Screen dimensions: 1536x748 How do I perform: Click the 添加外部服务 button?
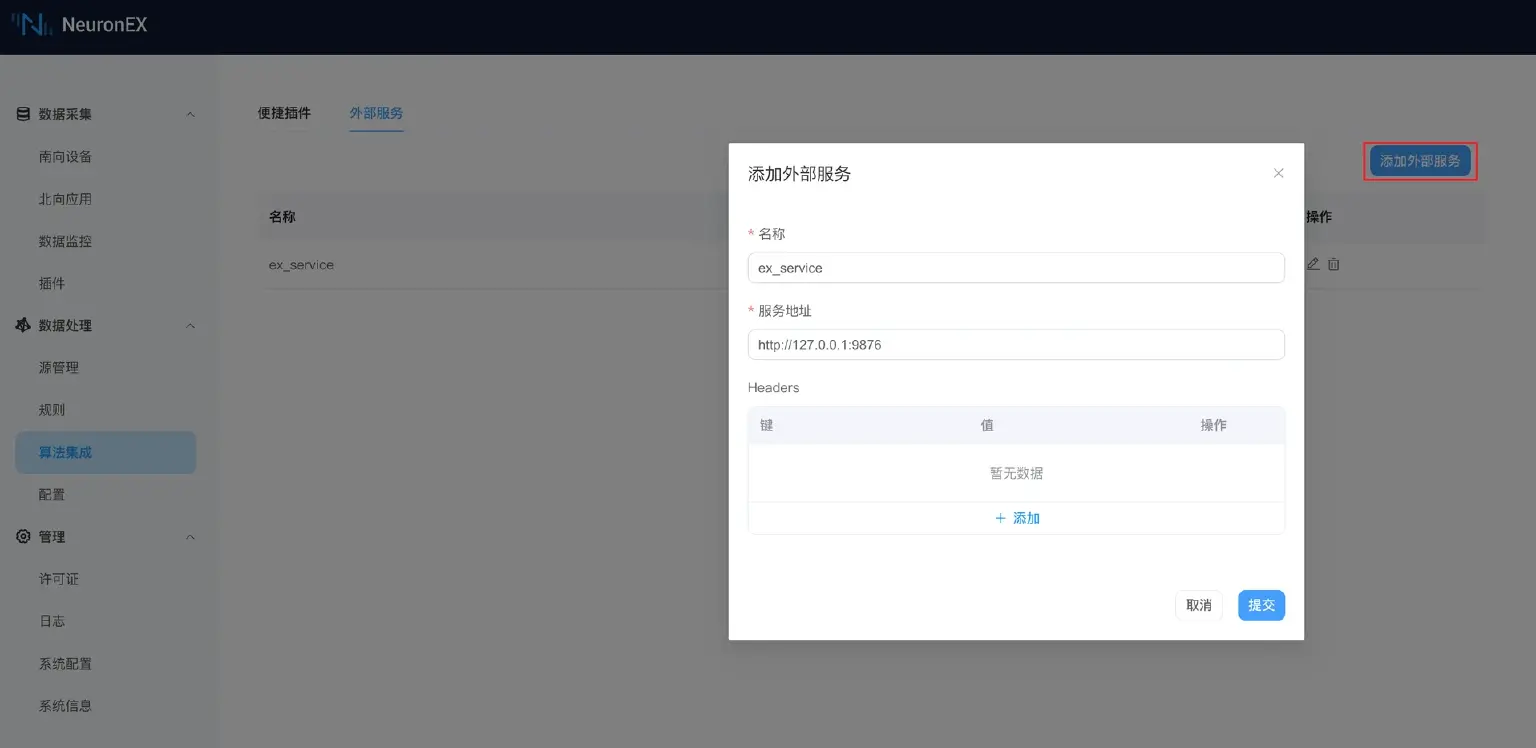click(x=1420, y=161)
